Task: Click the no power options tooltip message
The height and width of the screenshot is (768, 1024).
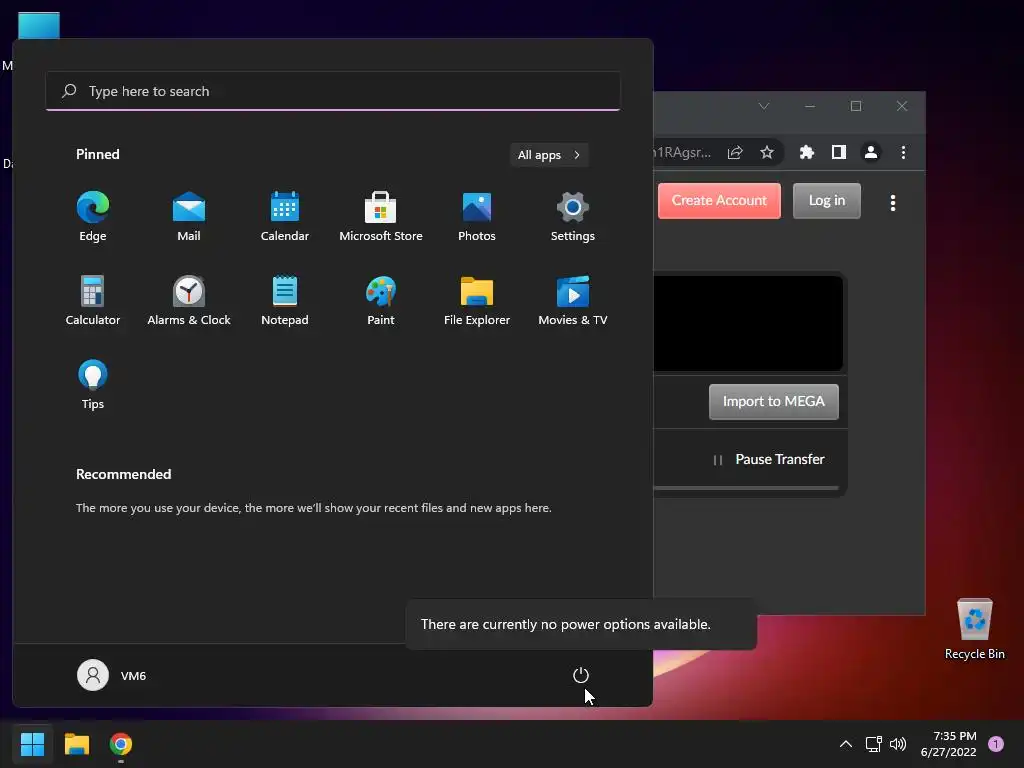Action: tap(566, 624)
